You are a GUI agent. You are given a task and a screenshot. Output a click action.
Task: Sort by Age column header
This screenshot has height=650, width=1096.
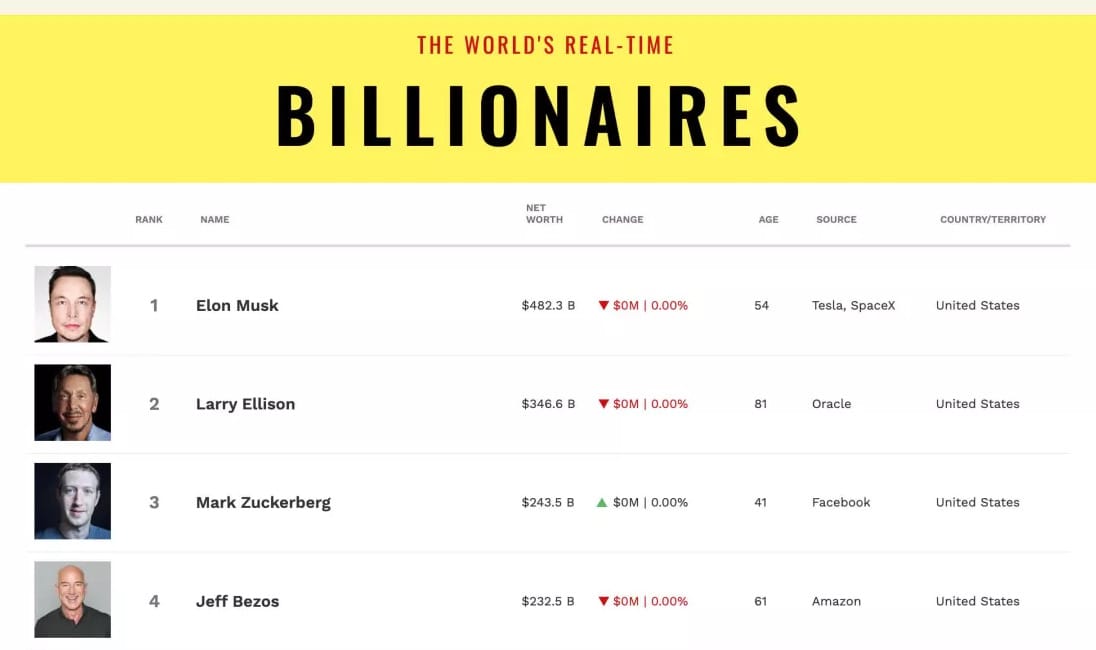coord(768,219)
